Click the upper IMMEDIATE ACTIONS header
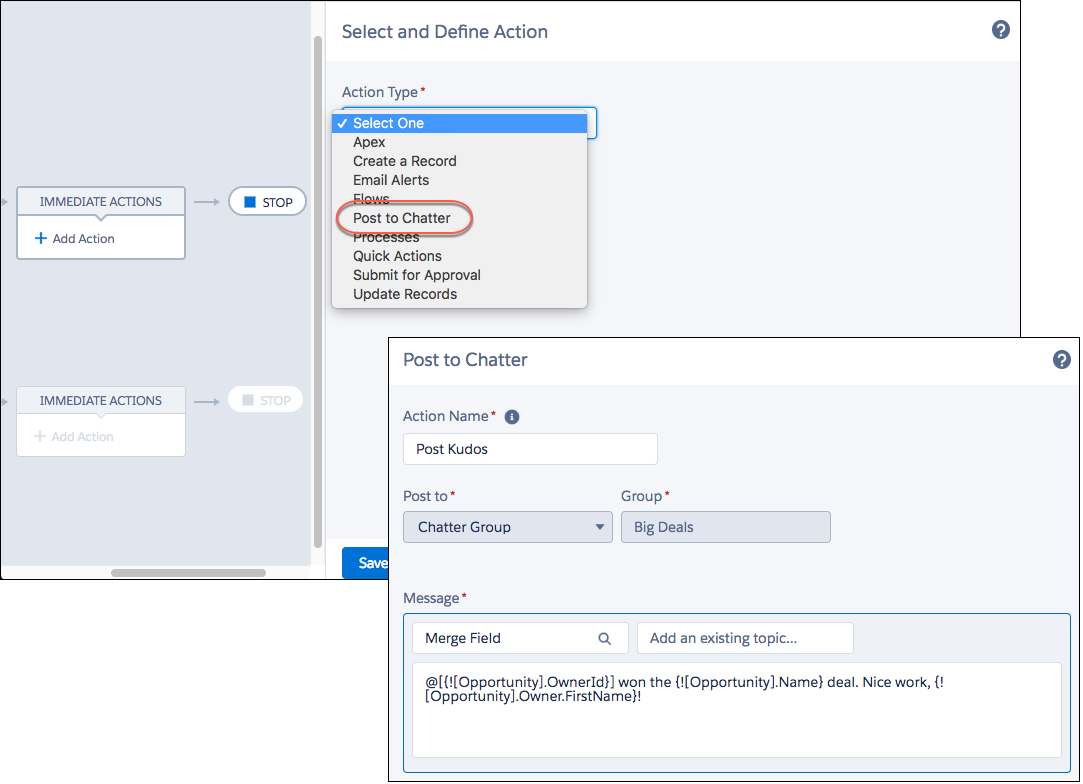Viewport: 1083px width, 784px height. coord(101,202)
